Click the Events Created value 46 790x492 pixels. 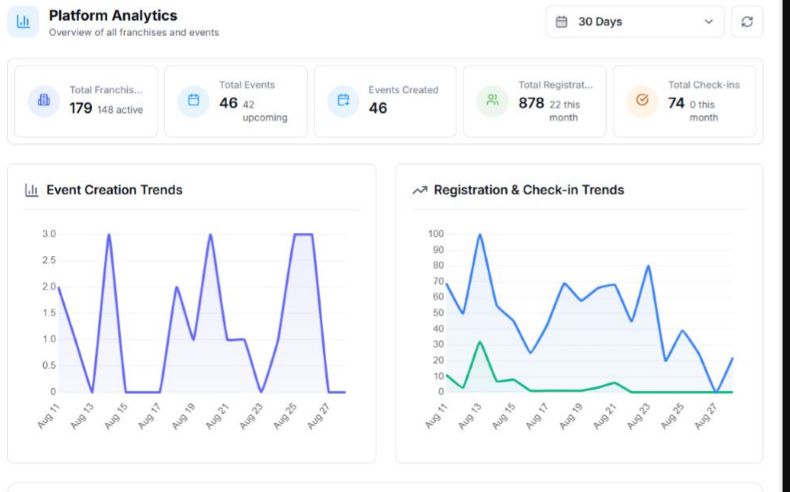pos(378,108)
